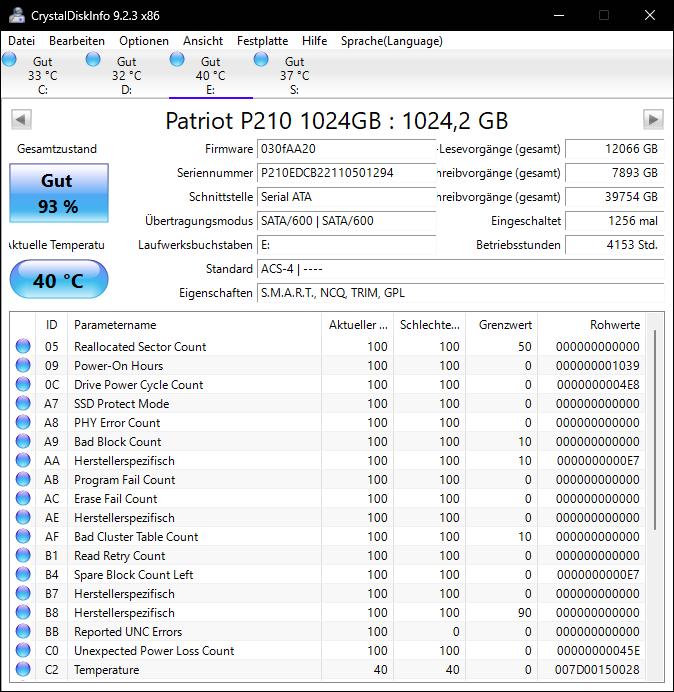Select the Temperature raw value 007D00150028
674x692 pixels.
click(x=597, y=669)
